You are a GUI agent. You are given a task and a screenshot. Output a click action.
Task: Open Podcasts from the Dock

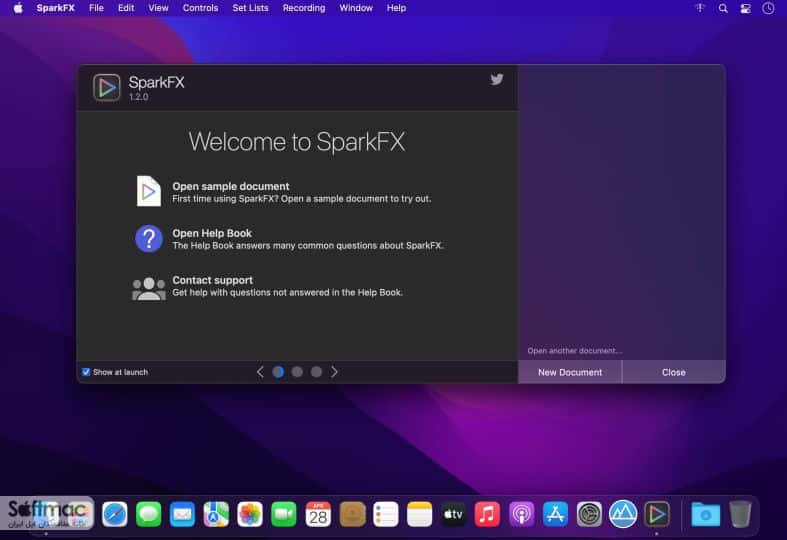(521, 514)
